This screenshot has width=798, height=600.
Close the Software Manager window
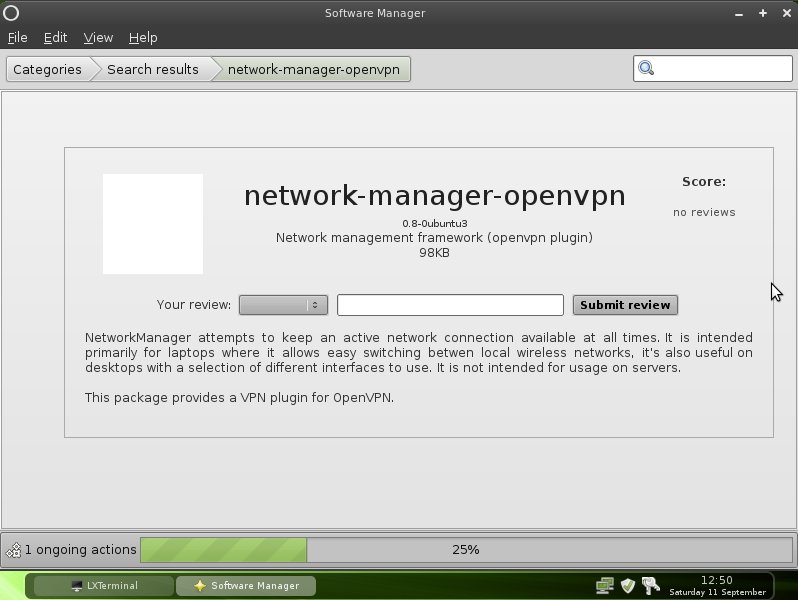(x=786, y=13)
